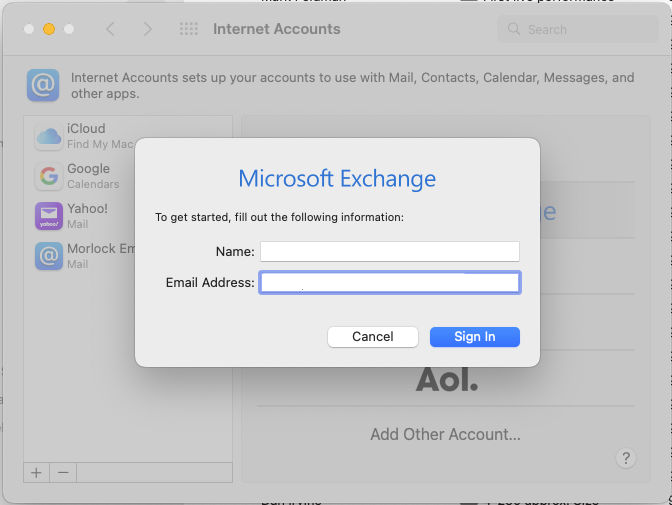Viewport: 672px width, 505px height.
Task: Select the iCloud account icon
Action: pyautogui.click(x=49, y=136)
